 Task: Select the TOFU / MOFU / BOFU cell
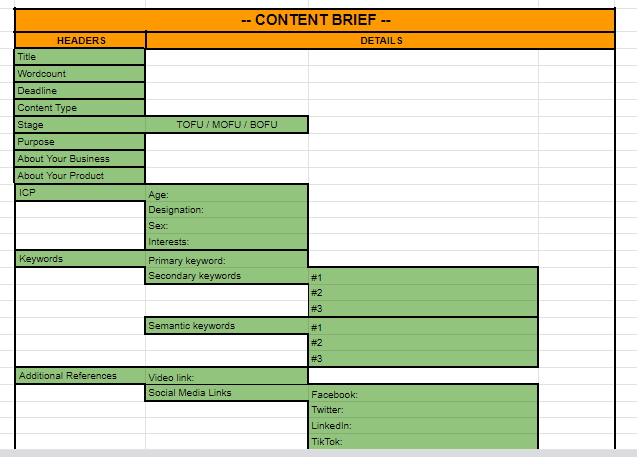[227, 125]
